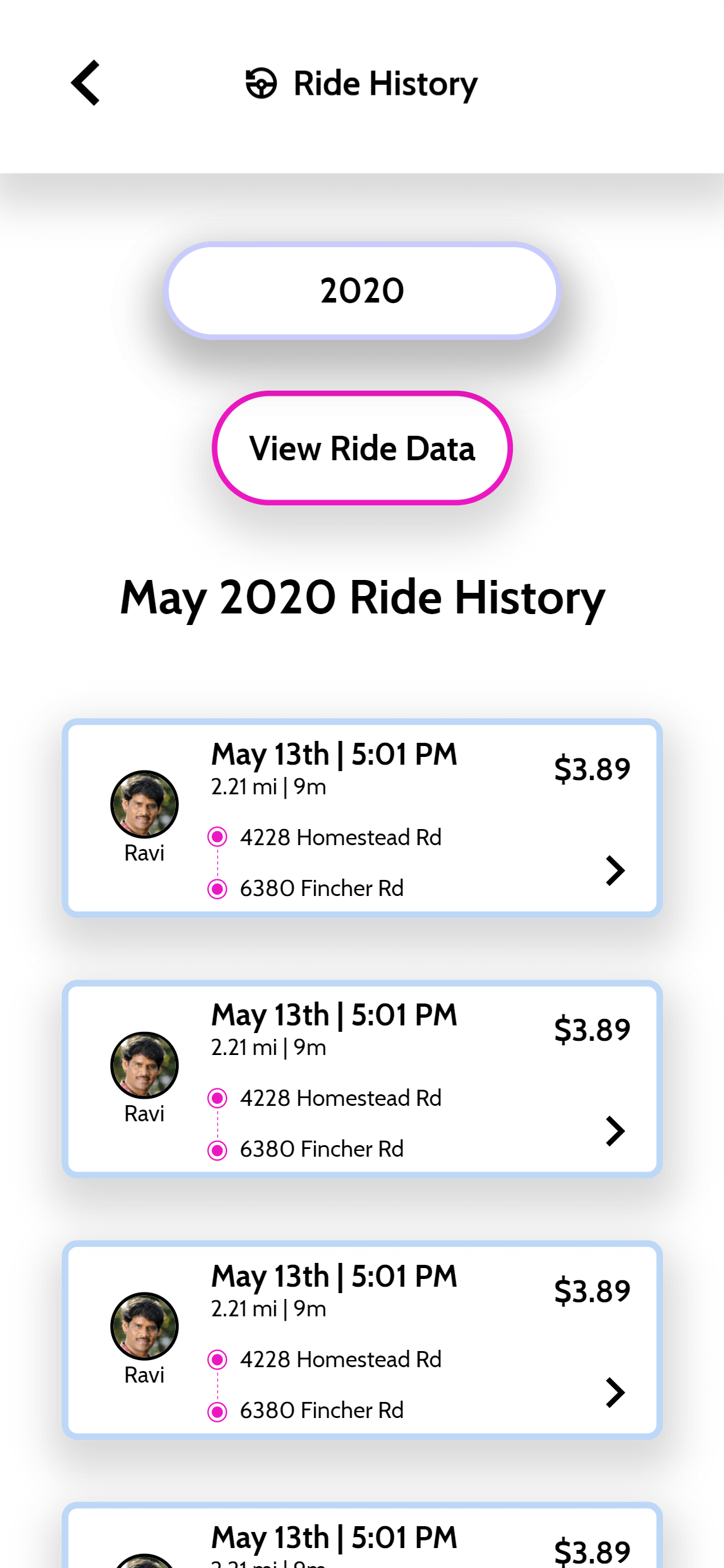Tap Ravi's avatar on second ride card
Image resolution: width=724 pixels, height=1568 pixels.
coord(144,1065)
